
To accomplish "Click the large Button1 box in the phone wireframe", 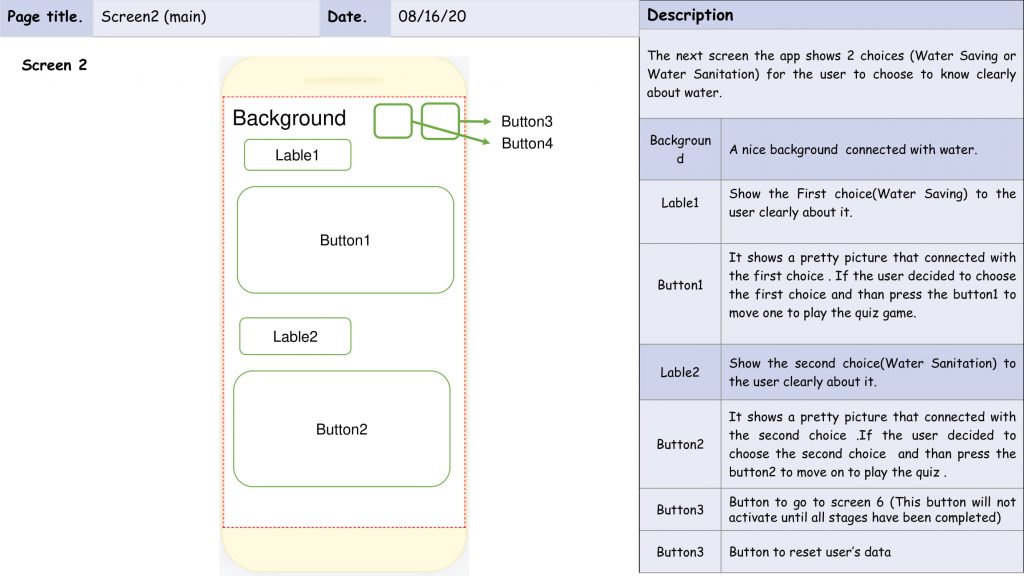I will (x=345, y=240).
